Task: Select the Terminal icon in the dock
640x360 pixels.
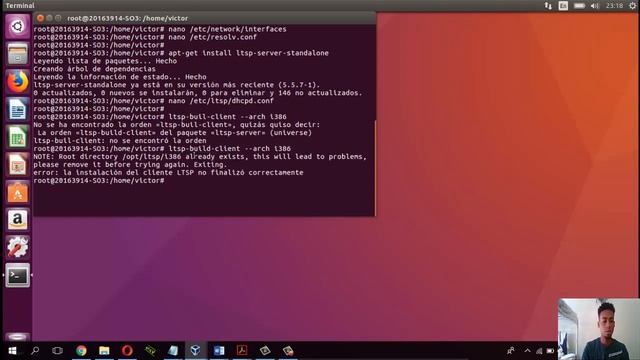Action: click(x=18, y=275)
